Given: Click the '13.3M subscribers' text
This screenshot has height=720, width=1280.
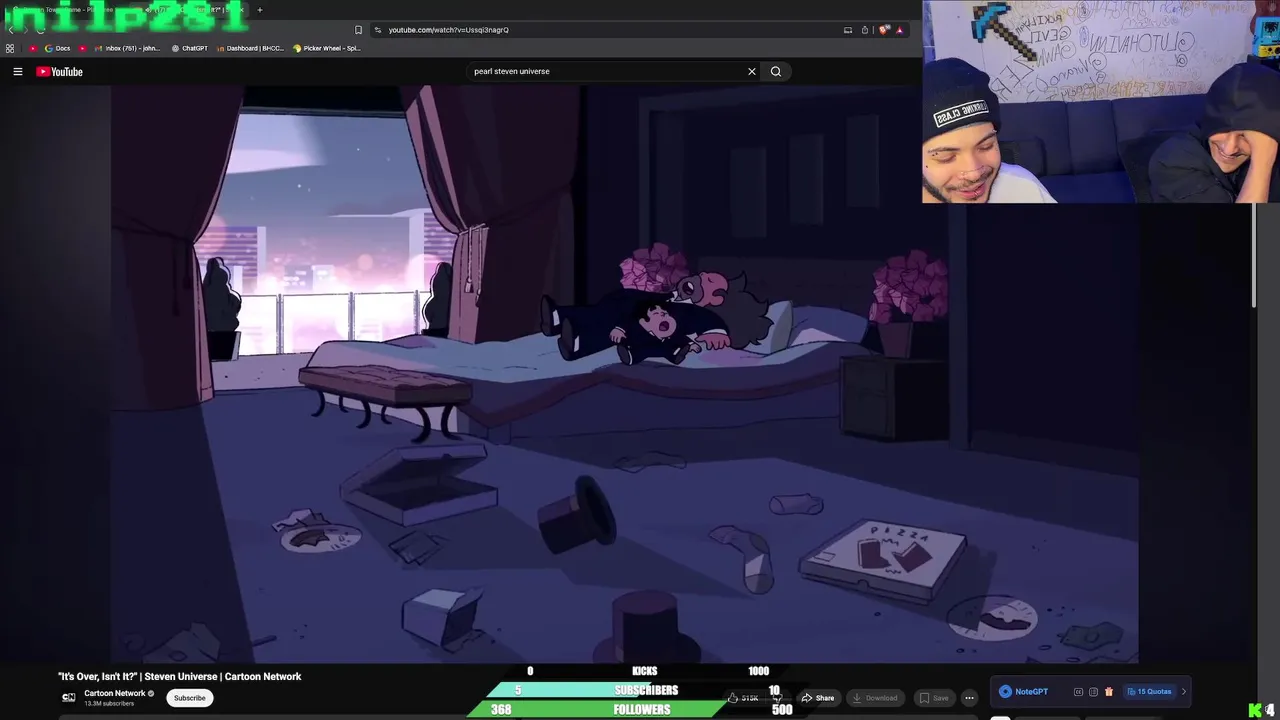Looking at the screenshot, I should [109, 704].
